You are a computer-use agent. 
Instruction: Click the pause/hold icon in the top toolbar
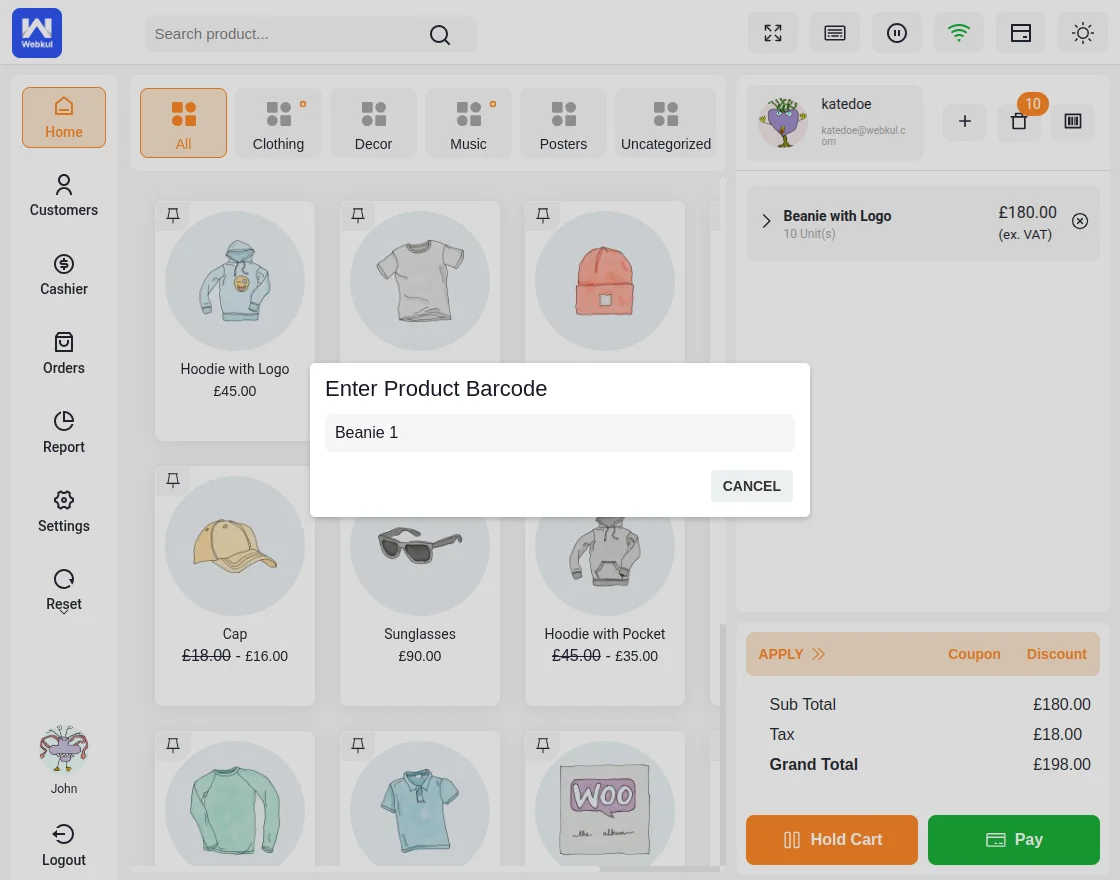(897, 33)
